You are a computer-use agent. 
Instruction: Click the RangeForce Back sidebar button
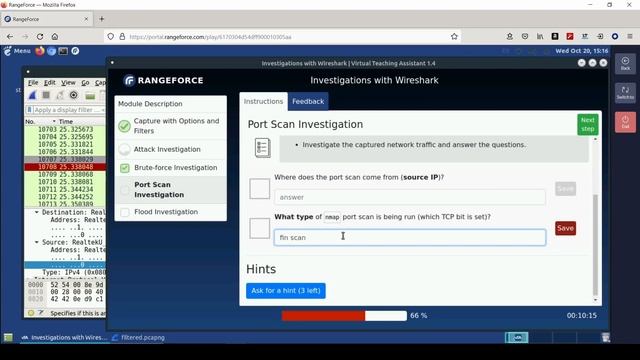pyautogui.click(x=625, y=64)
